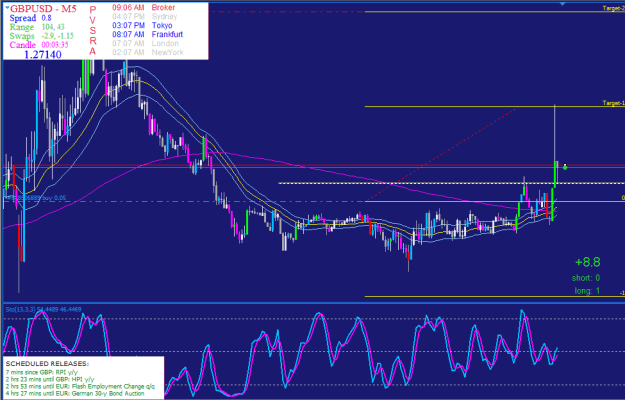Click the '07:07 AM London' time row
This screenshot has width=625, height=400.
[x=145, y=43]
